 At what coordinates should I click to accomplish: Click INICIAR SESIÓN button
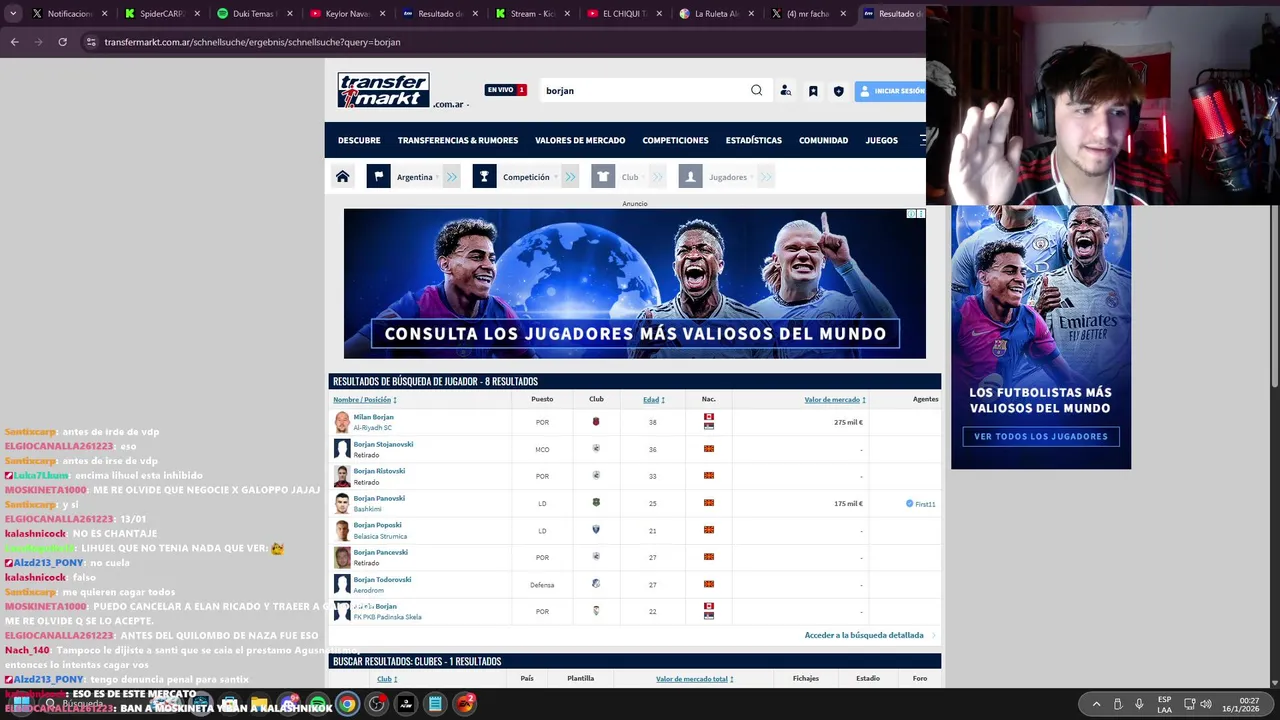[x=892, y=91]
